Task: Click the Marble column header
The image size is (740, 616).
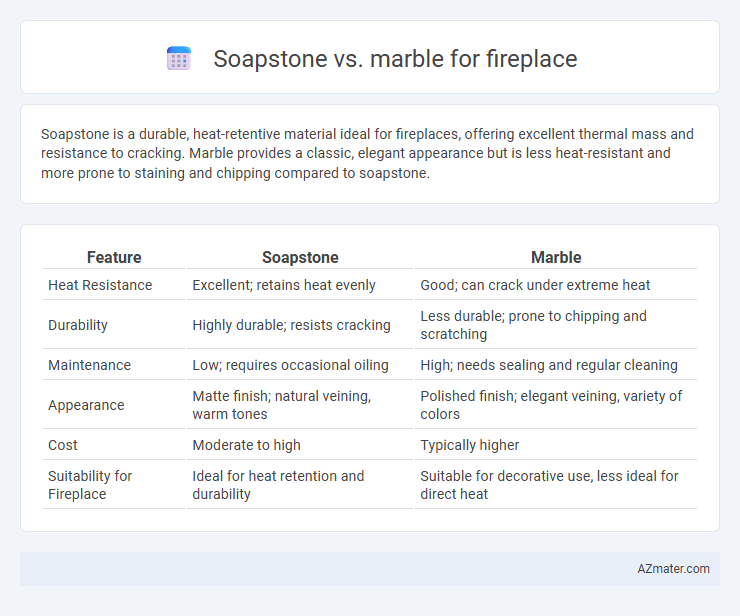Action: click(556, 257)
